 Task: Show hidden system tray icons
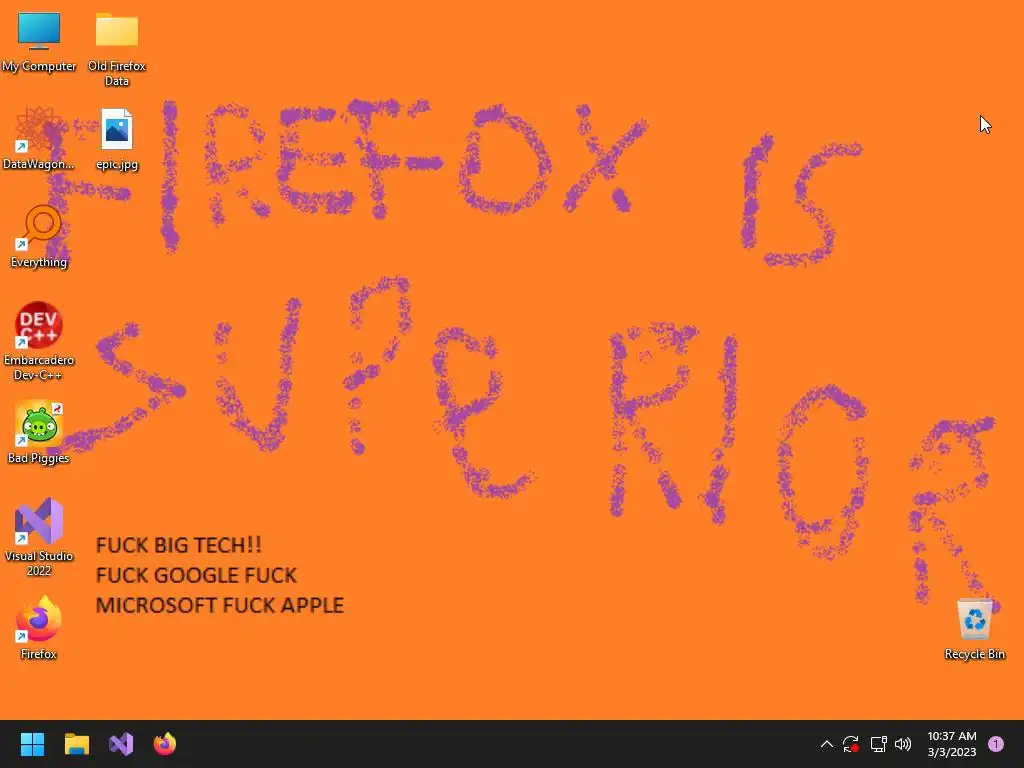(x=826, y=744)
